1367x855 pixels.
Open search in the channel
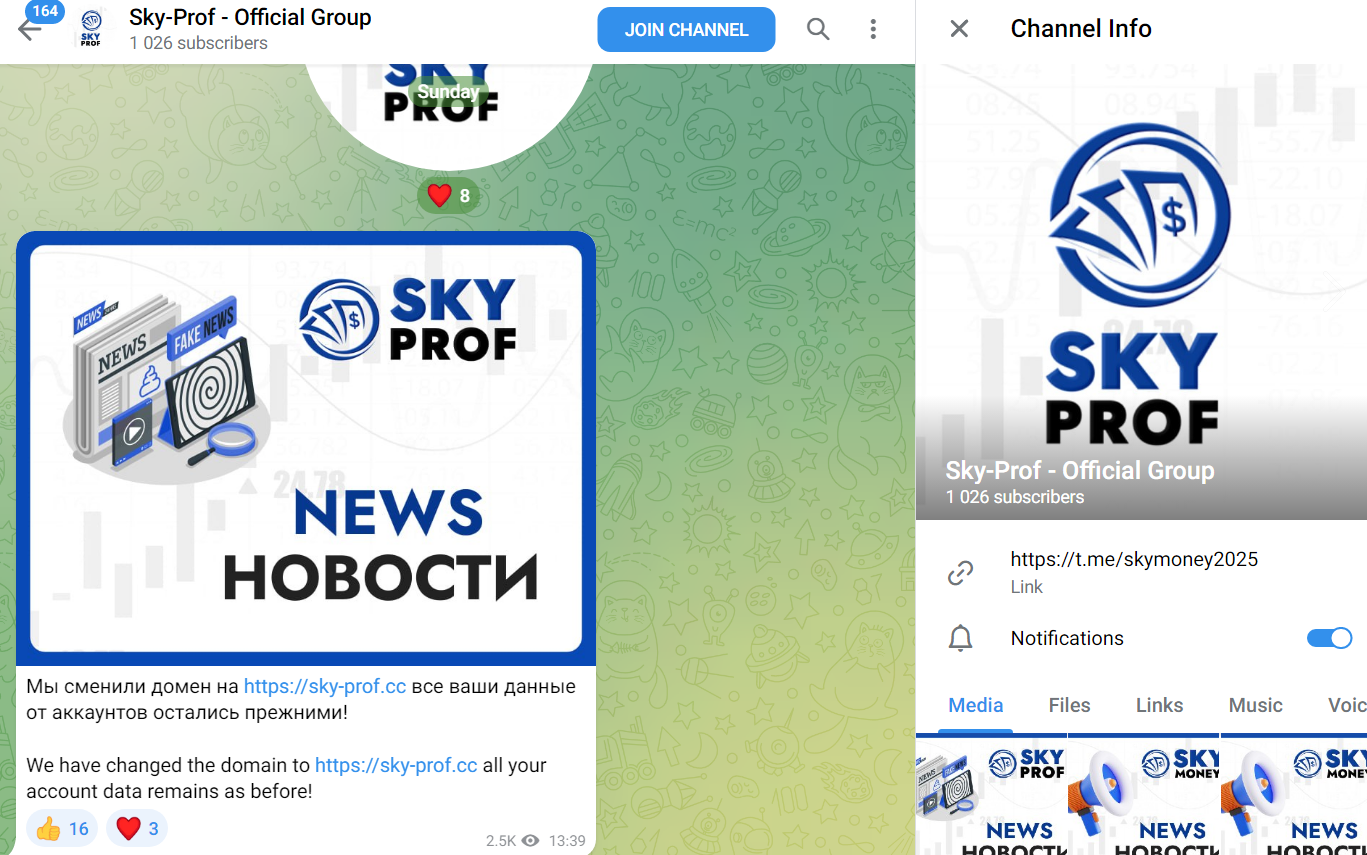click(818, 29)
